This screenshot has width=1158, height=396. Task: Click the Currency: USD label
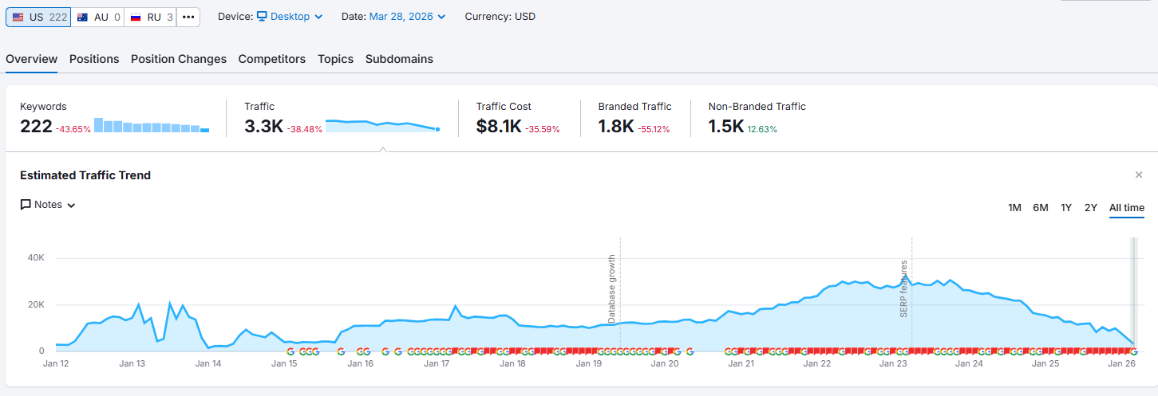(x=500, y=16)
